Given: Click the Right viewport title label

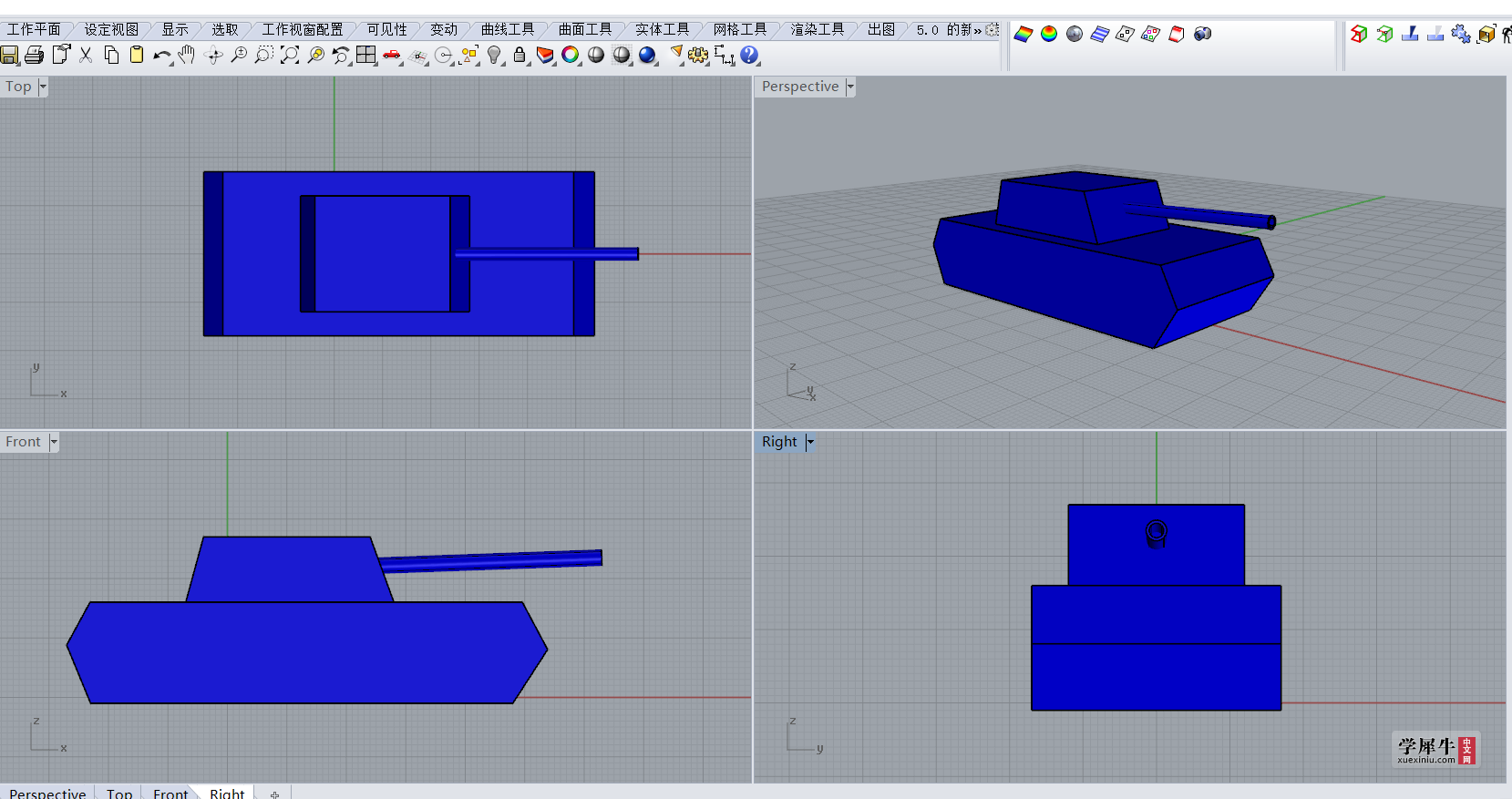Looking at the screenshot, I should click(x=779, y=442).
